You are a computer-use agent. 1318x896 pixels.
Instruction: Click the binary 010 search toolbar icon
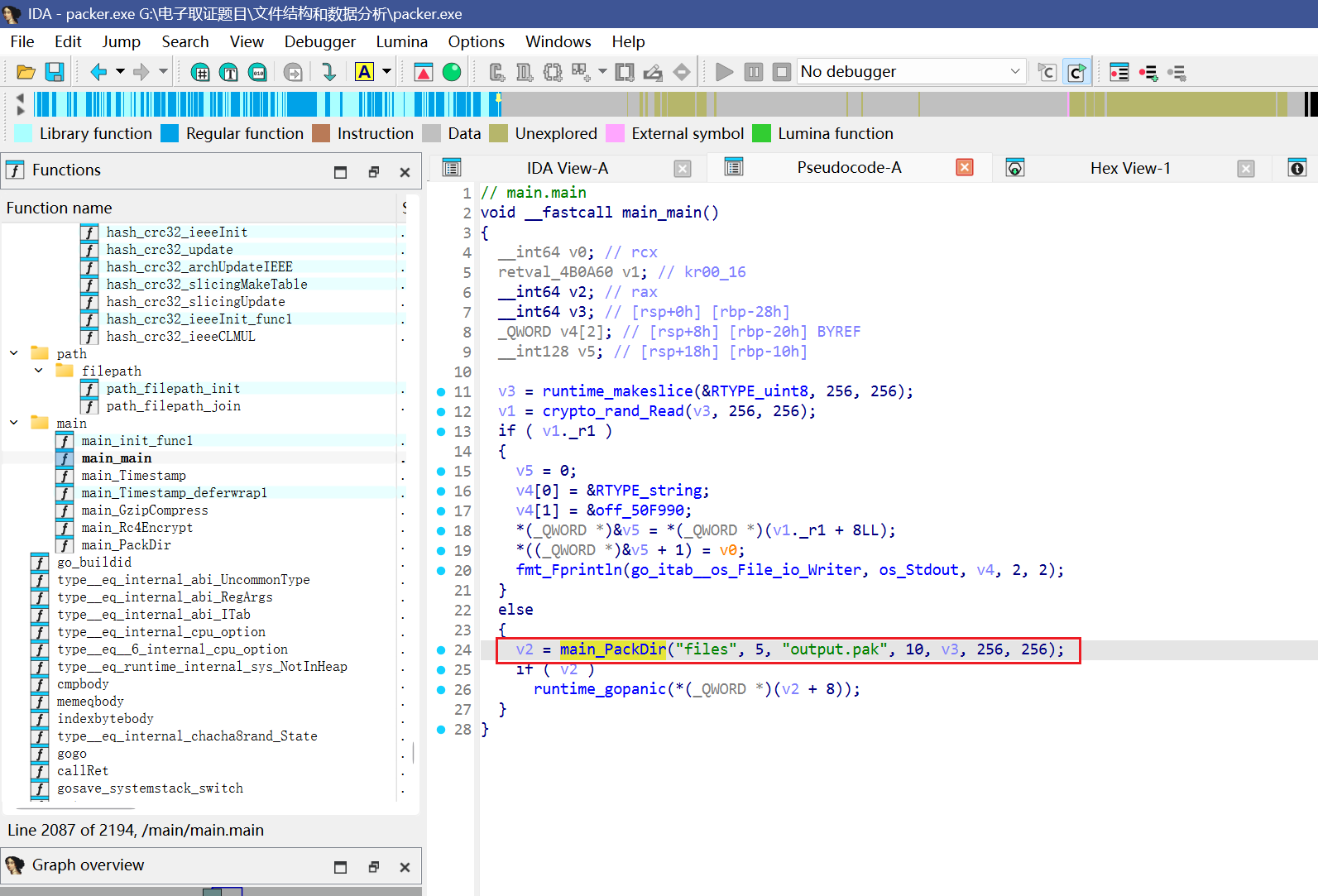[258, 72]
